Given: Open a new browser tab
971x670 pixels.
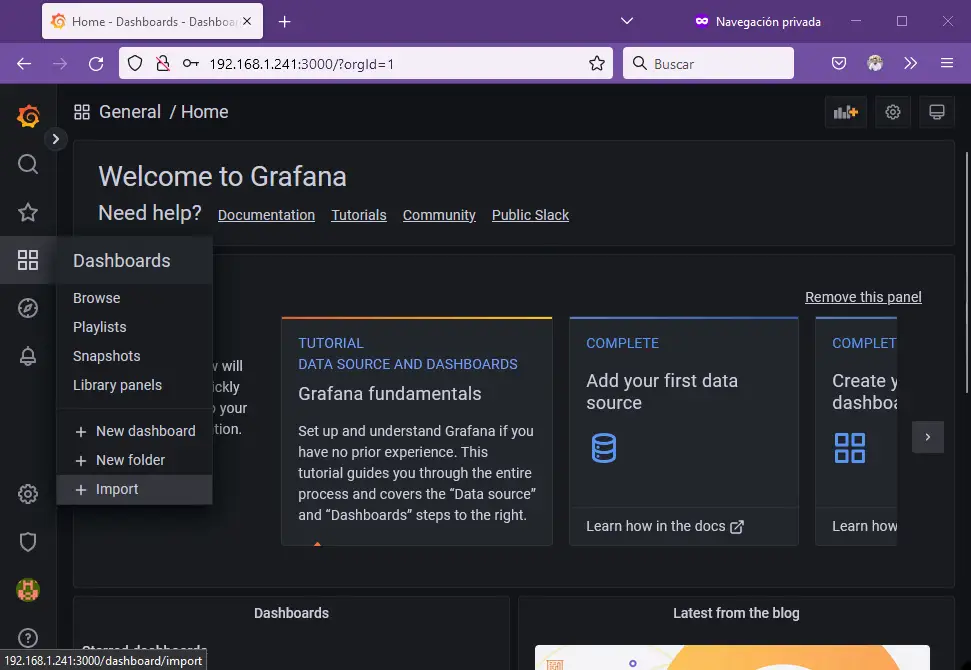Looking at the screenshot, I should point(284,22).
